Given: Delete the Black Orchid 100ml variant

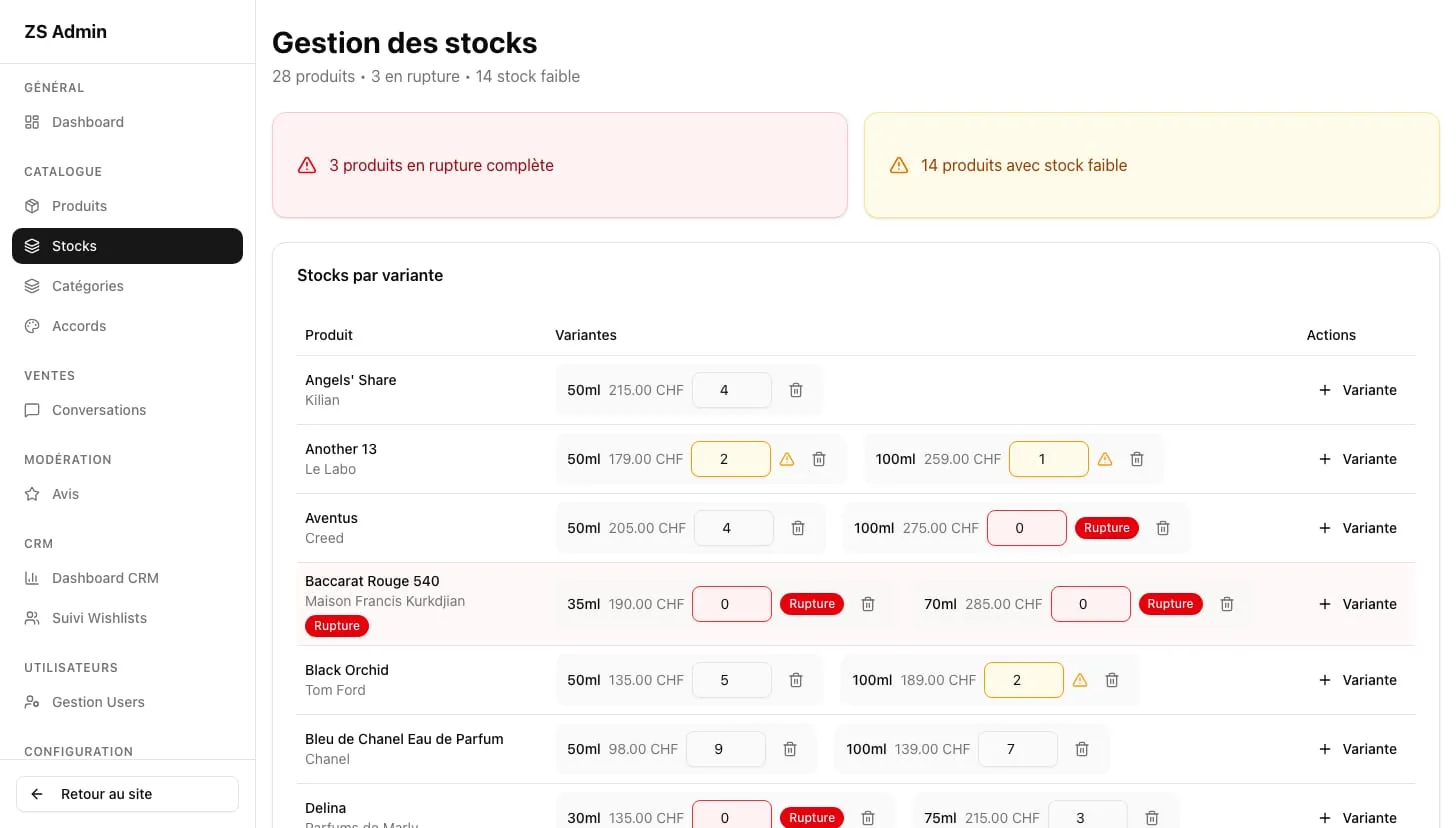Looking at the screenshot, I should click(1112, 680).
